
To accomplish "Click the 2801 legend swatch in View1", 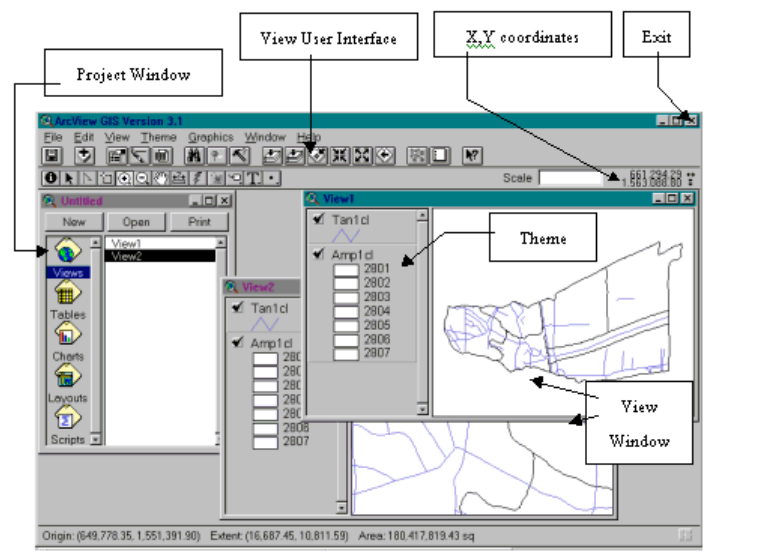I will [x=346, y=269].
